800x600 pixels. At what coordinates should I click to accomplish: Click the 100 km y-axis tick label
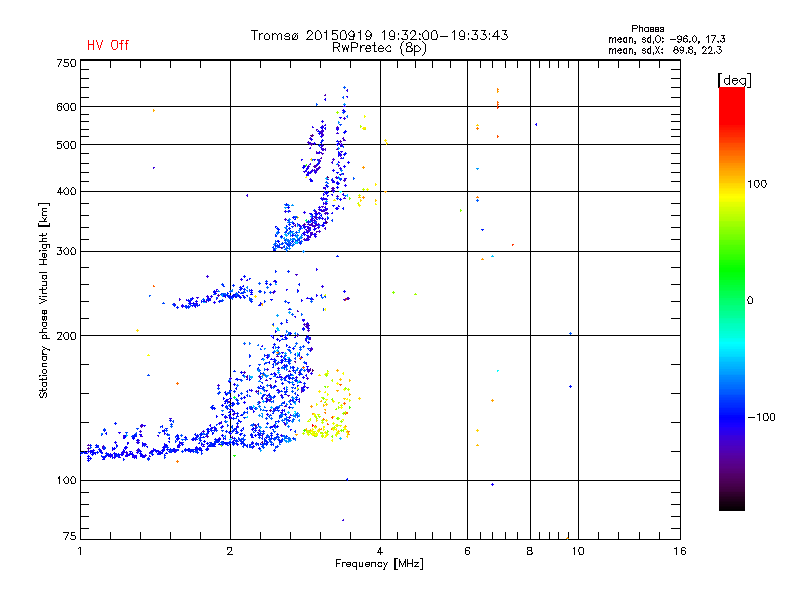tap(66, 481)
